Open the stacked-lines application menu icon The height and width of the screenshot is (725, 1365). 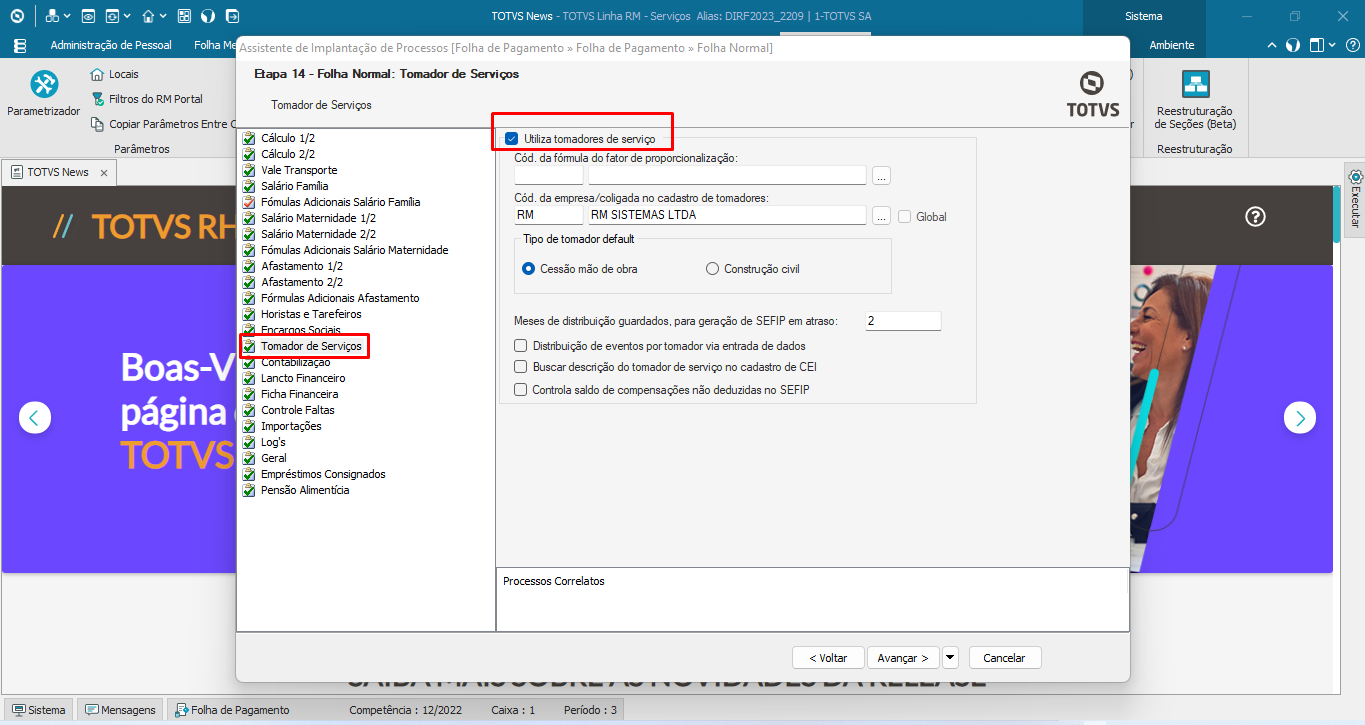click(x=19, y=45)
